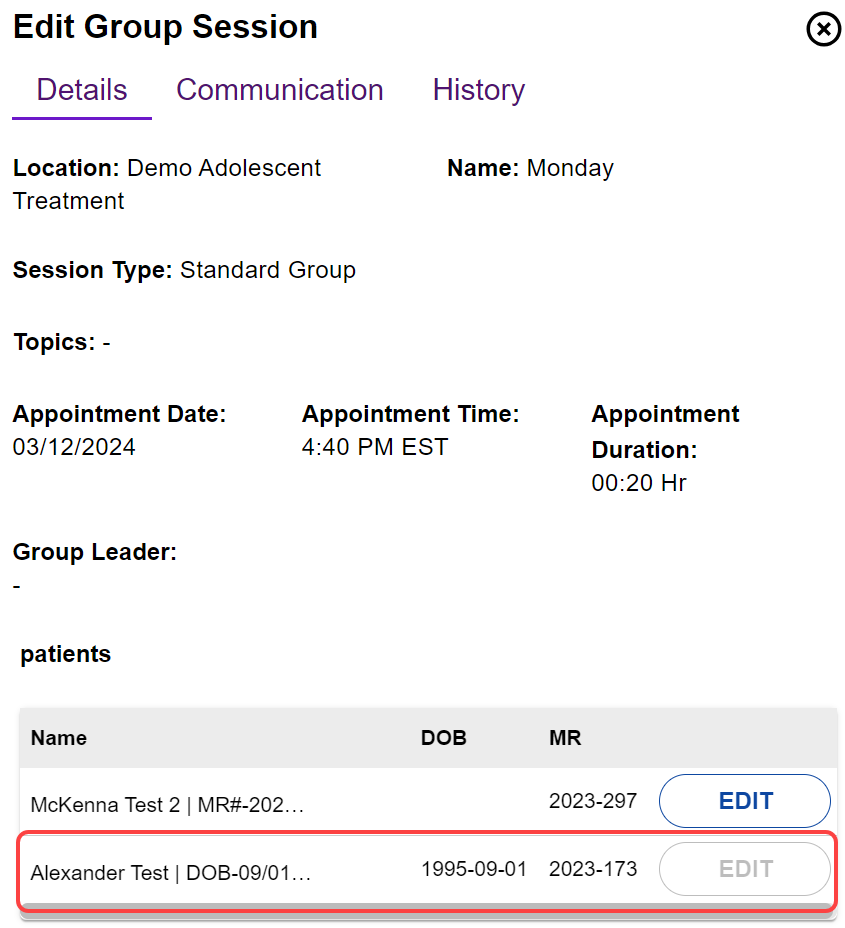
Task: Click MR number 2023-173
Action: pos(593,869)
